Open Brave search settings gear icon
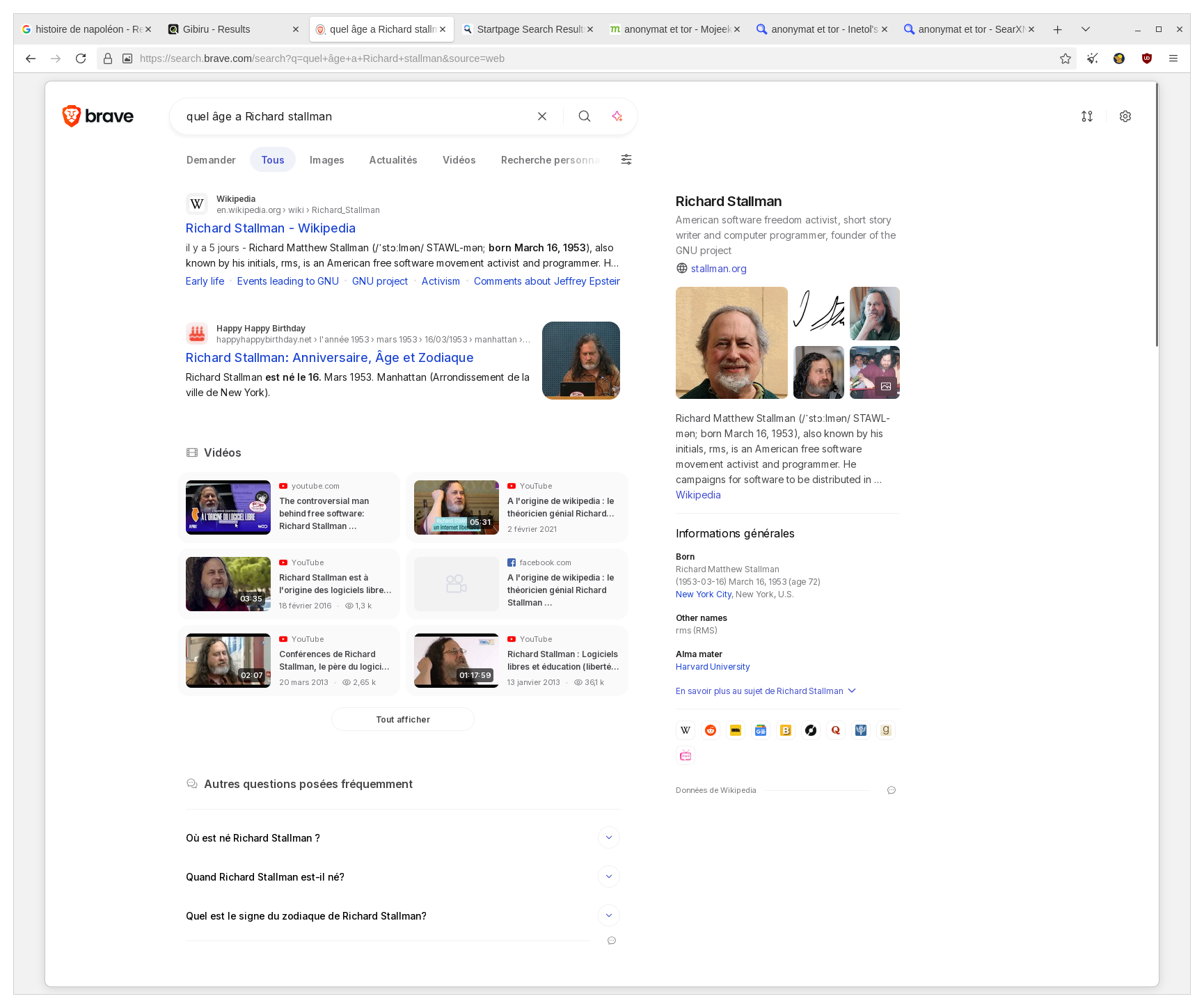 tap(1125, 116)
